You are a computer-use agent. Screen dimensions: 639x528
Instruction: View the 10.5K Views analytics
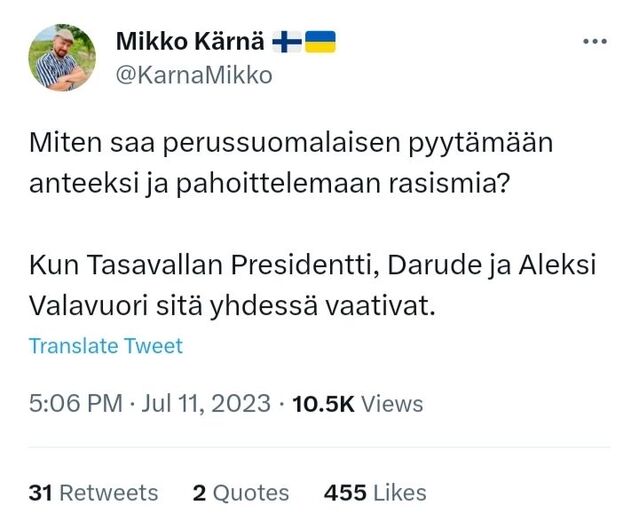coord(357,403)
